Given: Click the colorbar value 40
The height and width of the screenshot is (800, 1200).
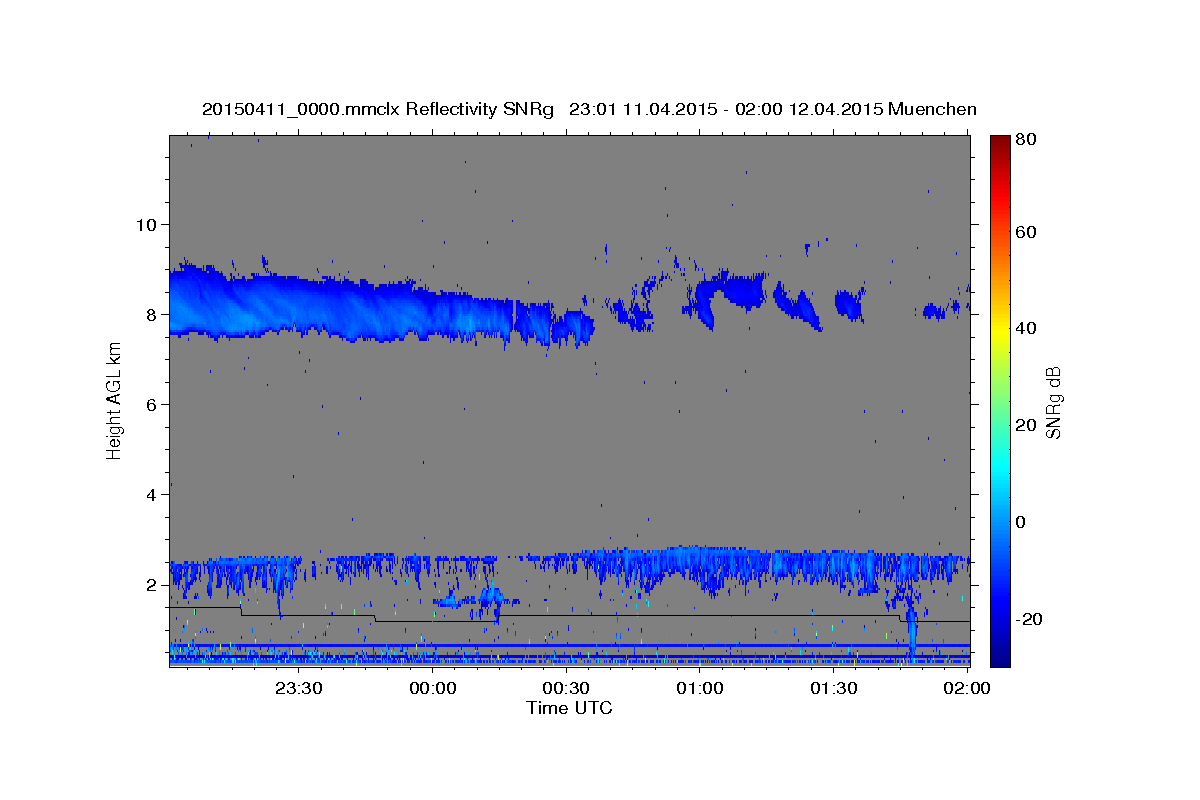Looking at the screenshot, I should tap(1025, 328).
